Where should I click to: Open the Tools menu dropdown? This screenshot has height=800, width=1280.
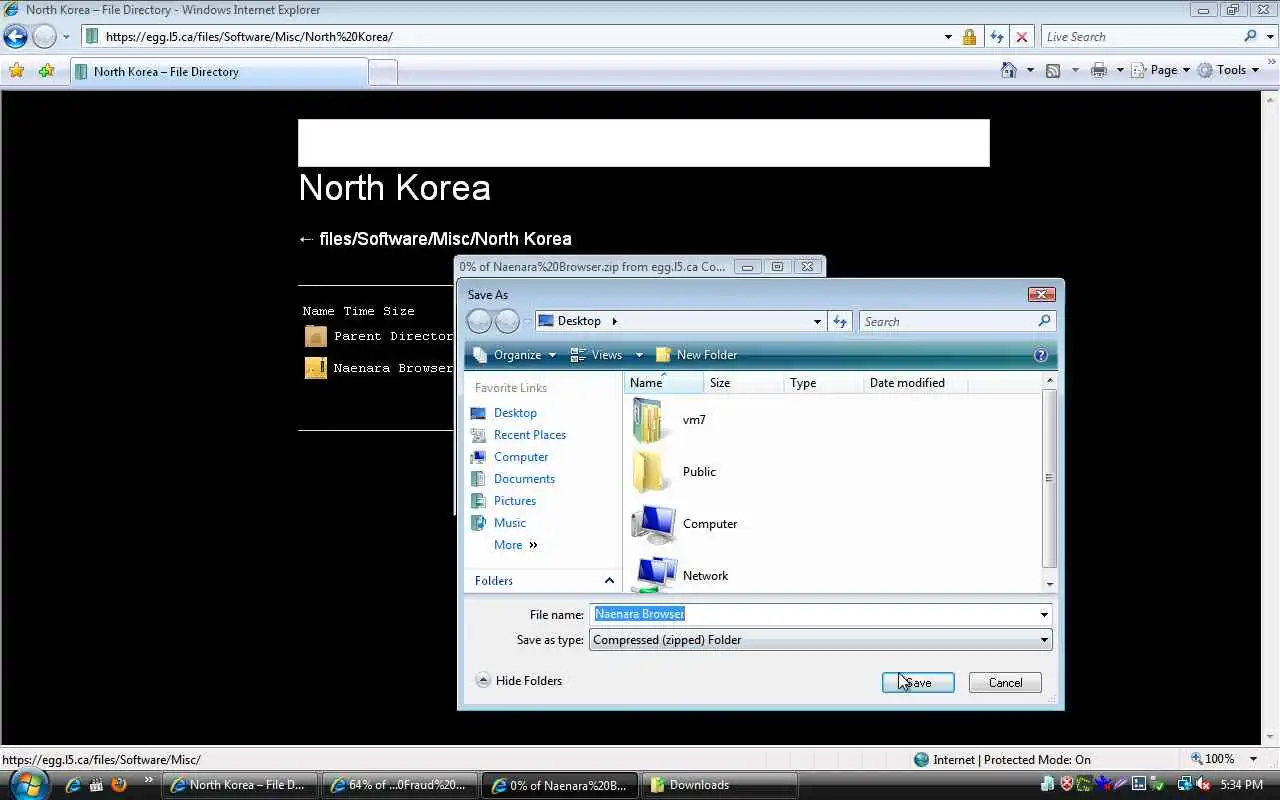point(1229,70)
